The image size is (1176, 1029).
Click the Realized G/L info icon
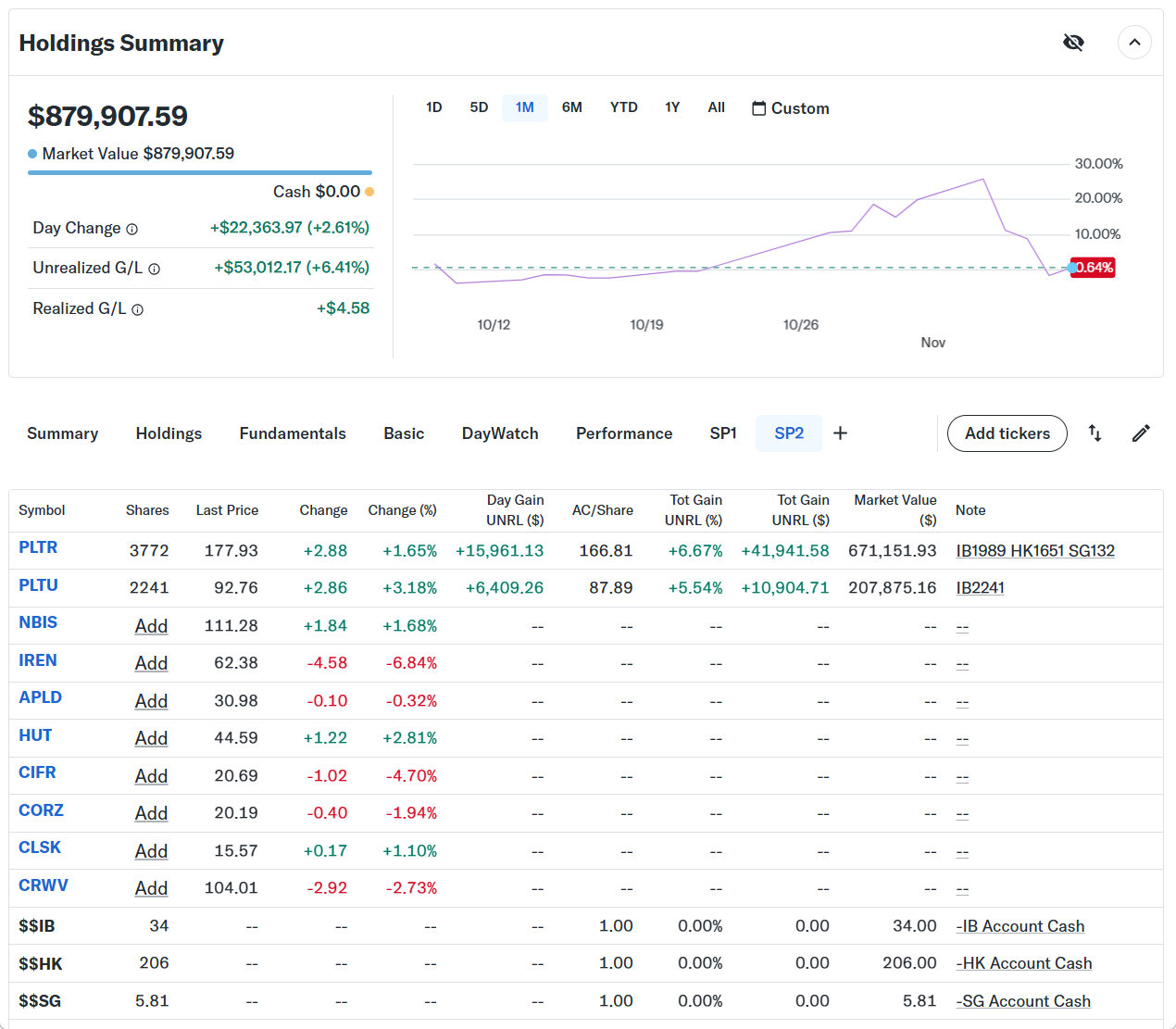click(x=138, y=310)
